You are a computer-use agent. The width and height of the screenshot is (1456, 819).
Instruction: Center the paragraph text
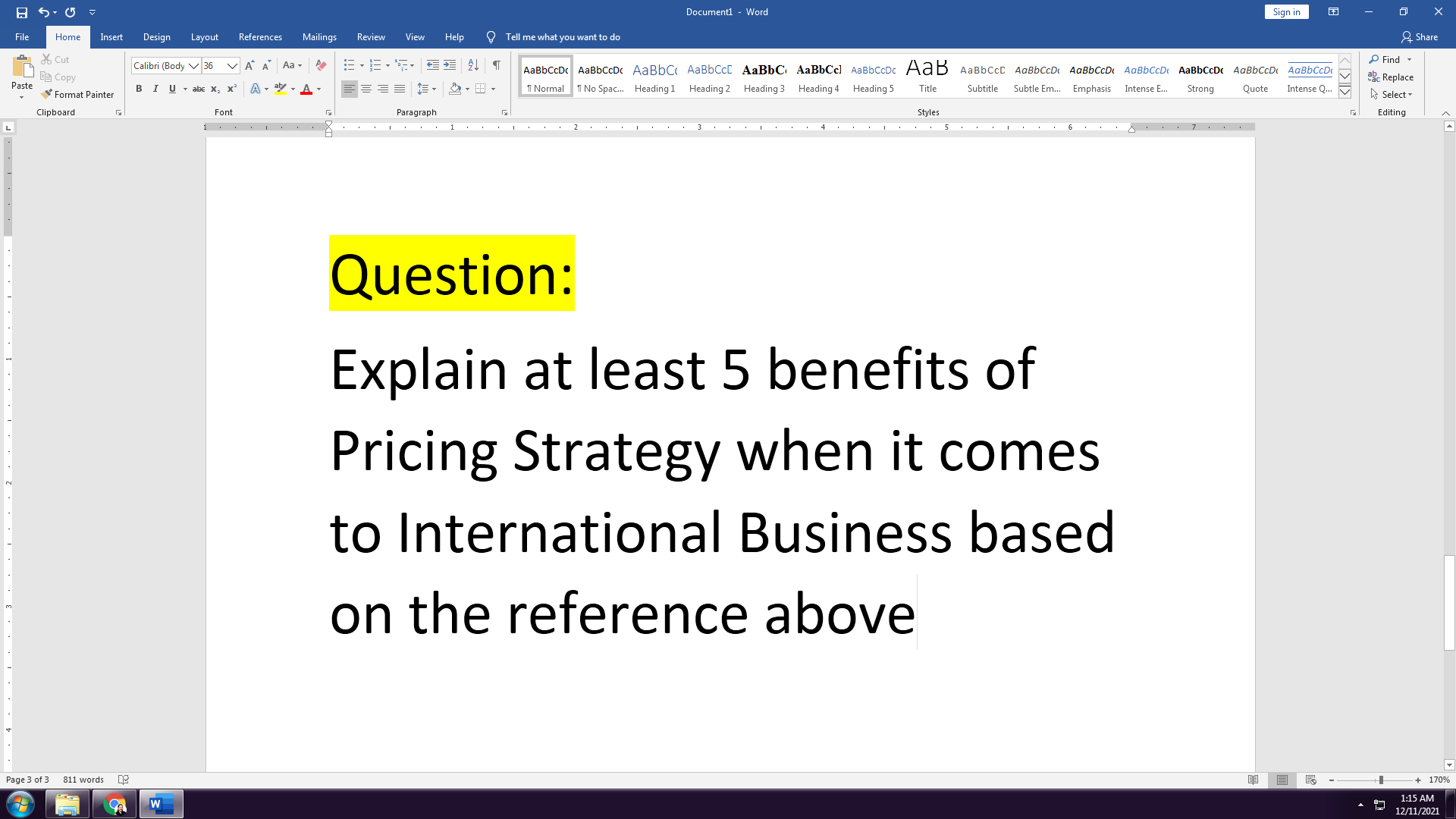pos(366,89)
